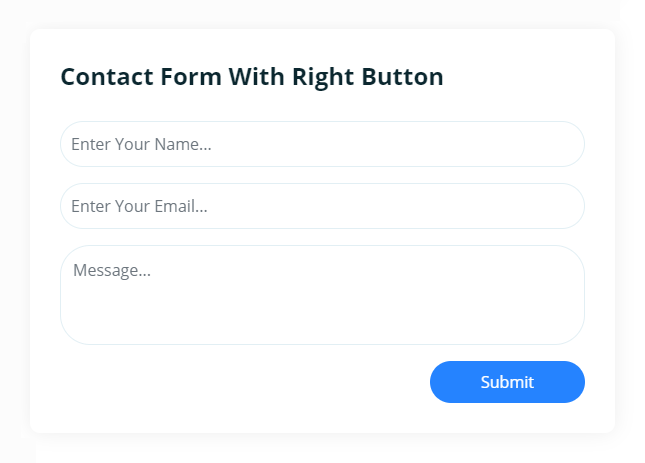
Task: Select the Enter Your Email field
Action: click(x=322, y=206)
